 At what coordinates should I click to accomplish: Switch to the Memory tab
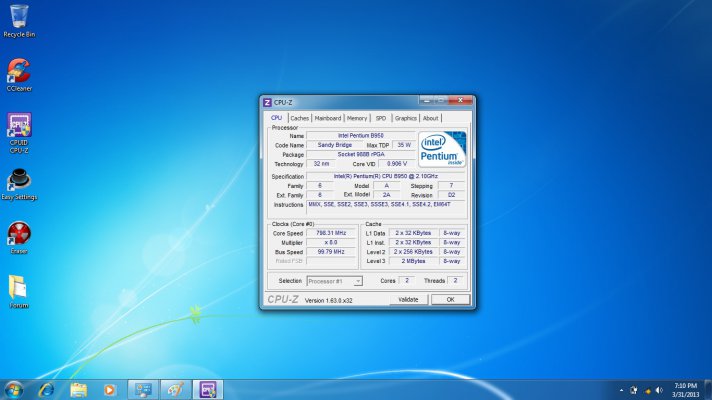pos(357,118)
